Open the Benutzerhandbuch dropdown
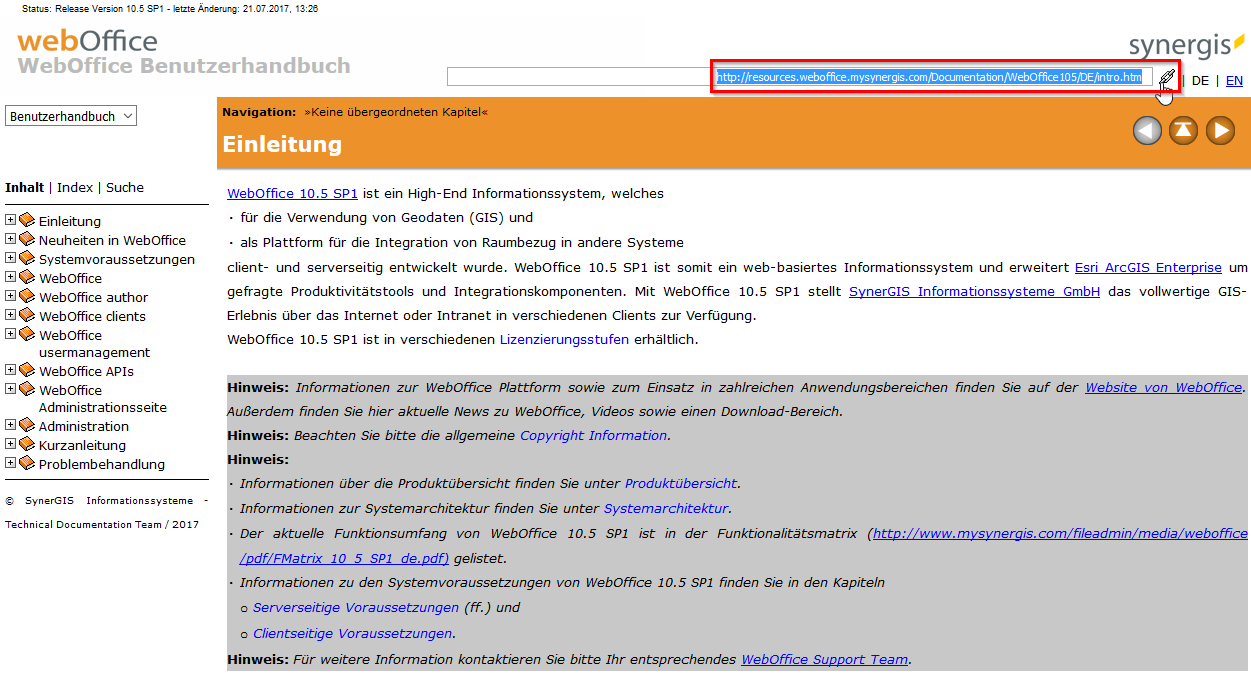 click(x=71, y=116)
